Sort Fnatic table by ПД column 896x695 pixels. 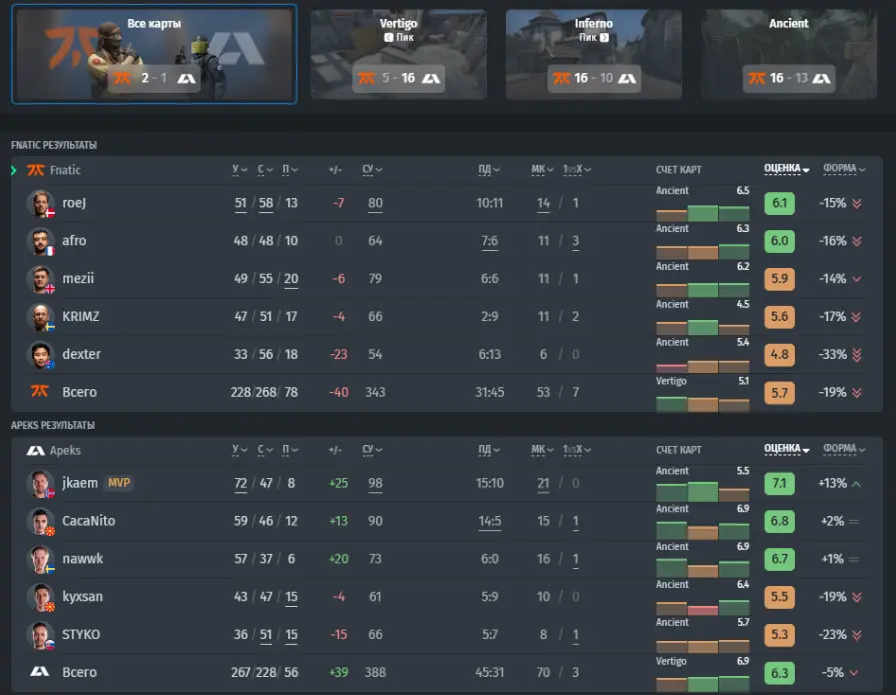pyautogui.click(x=489, y=169)
